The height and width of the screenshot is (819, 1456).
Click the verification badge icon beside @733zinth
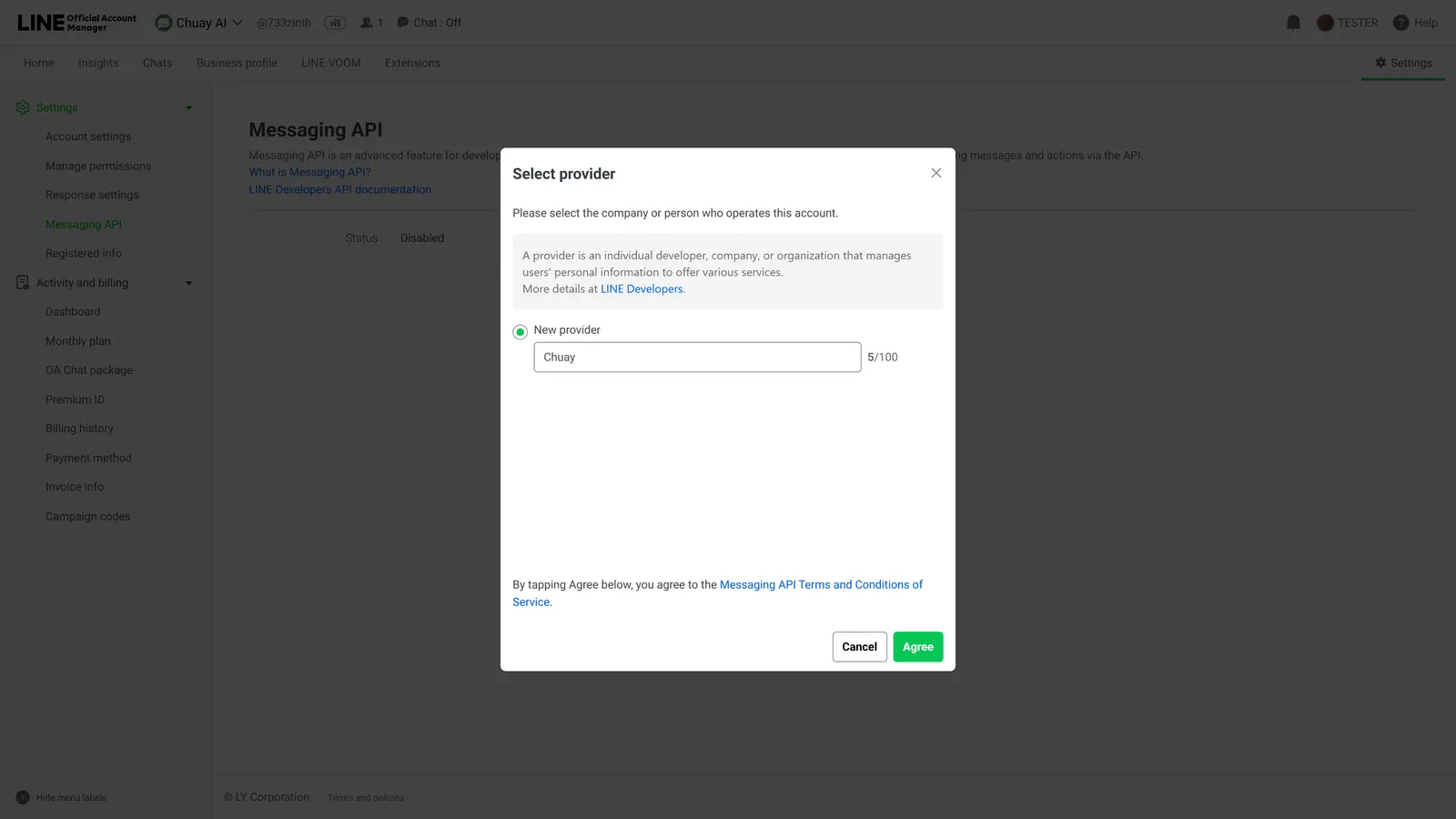(x=335, y=23)
